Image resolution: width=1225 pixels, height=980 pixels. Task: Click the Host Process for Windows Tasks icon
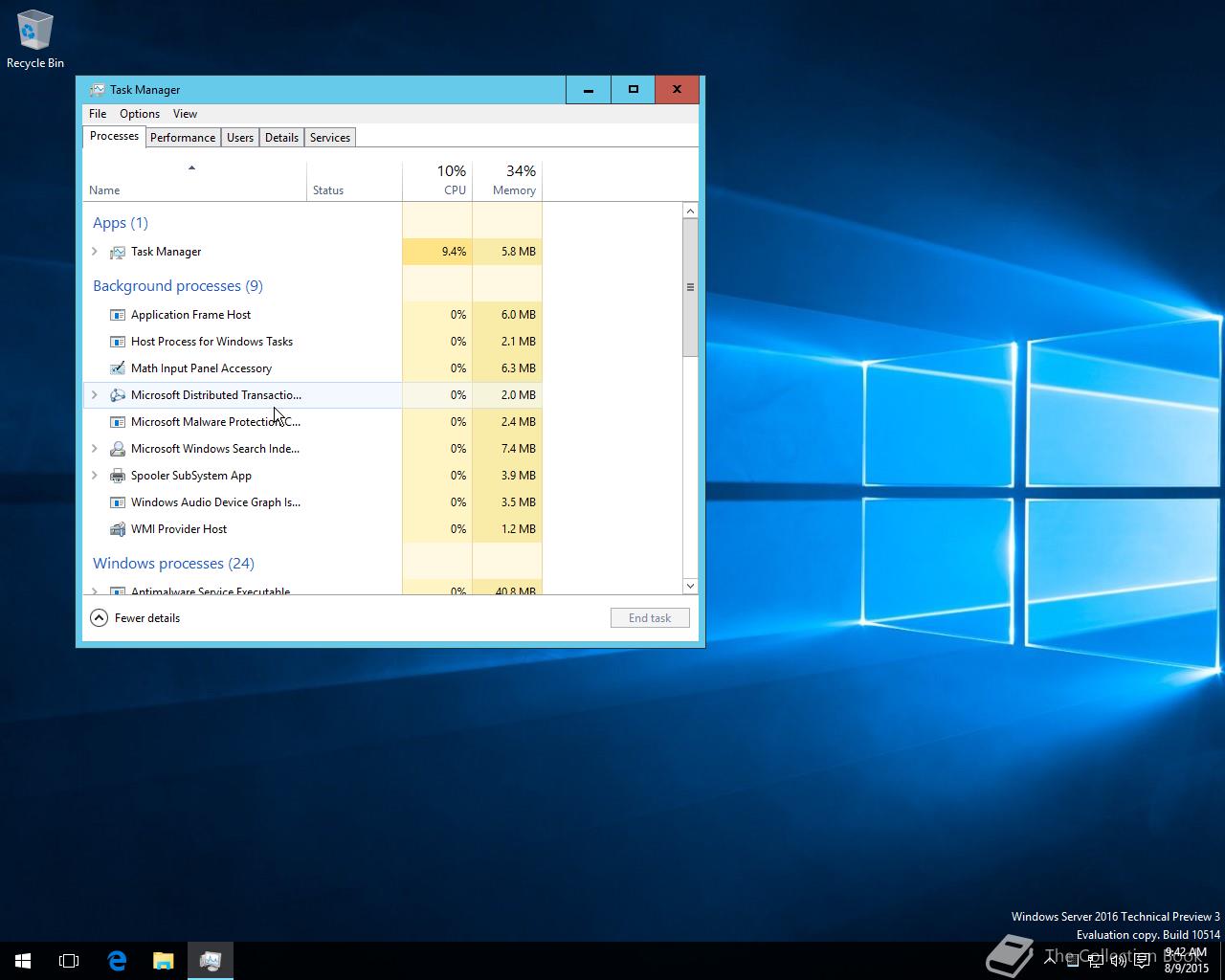point(118,342)
